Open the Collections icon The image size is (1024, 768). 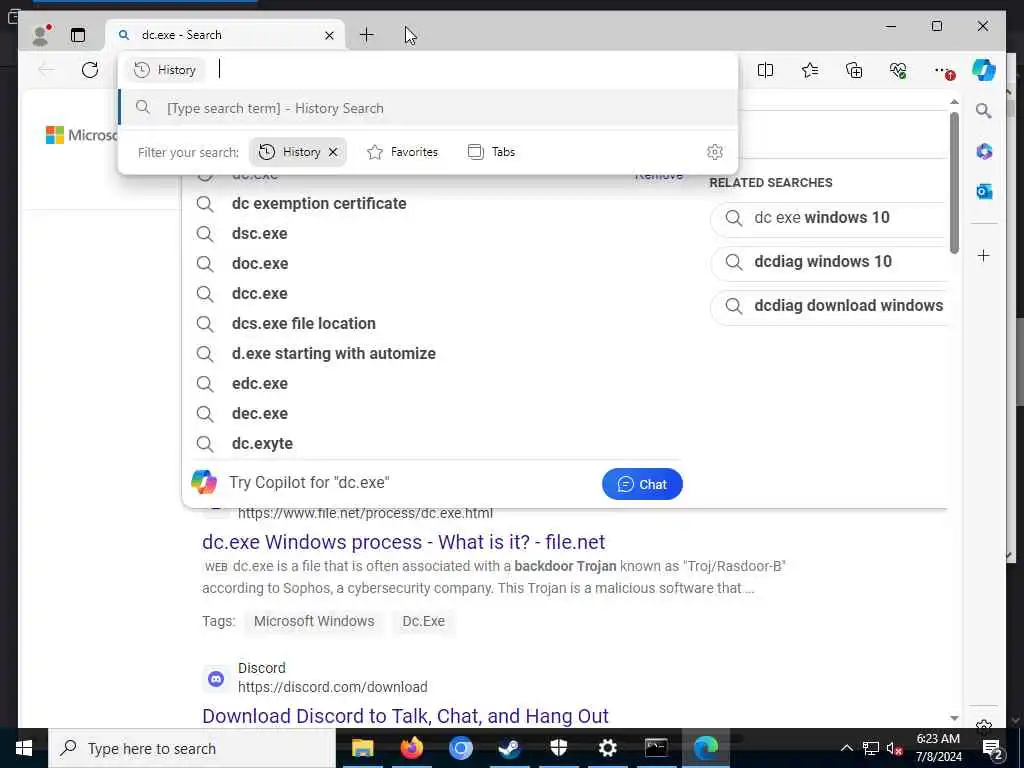(x=854, y=70)
